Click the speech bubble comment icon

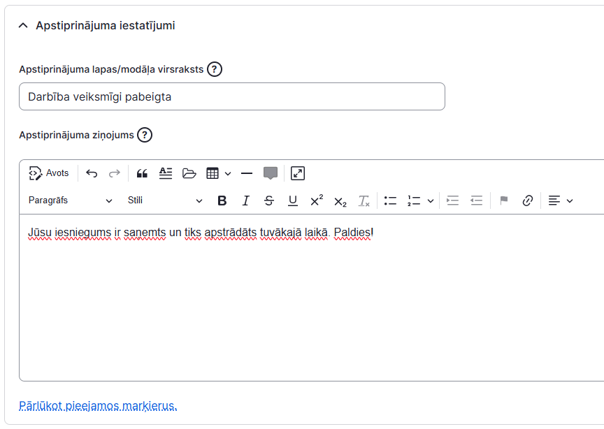[270, 173]
